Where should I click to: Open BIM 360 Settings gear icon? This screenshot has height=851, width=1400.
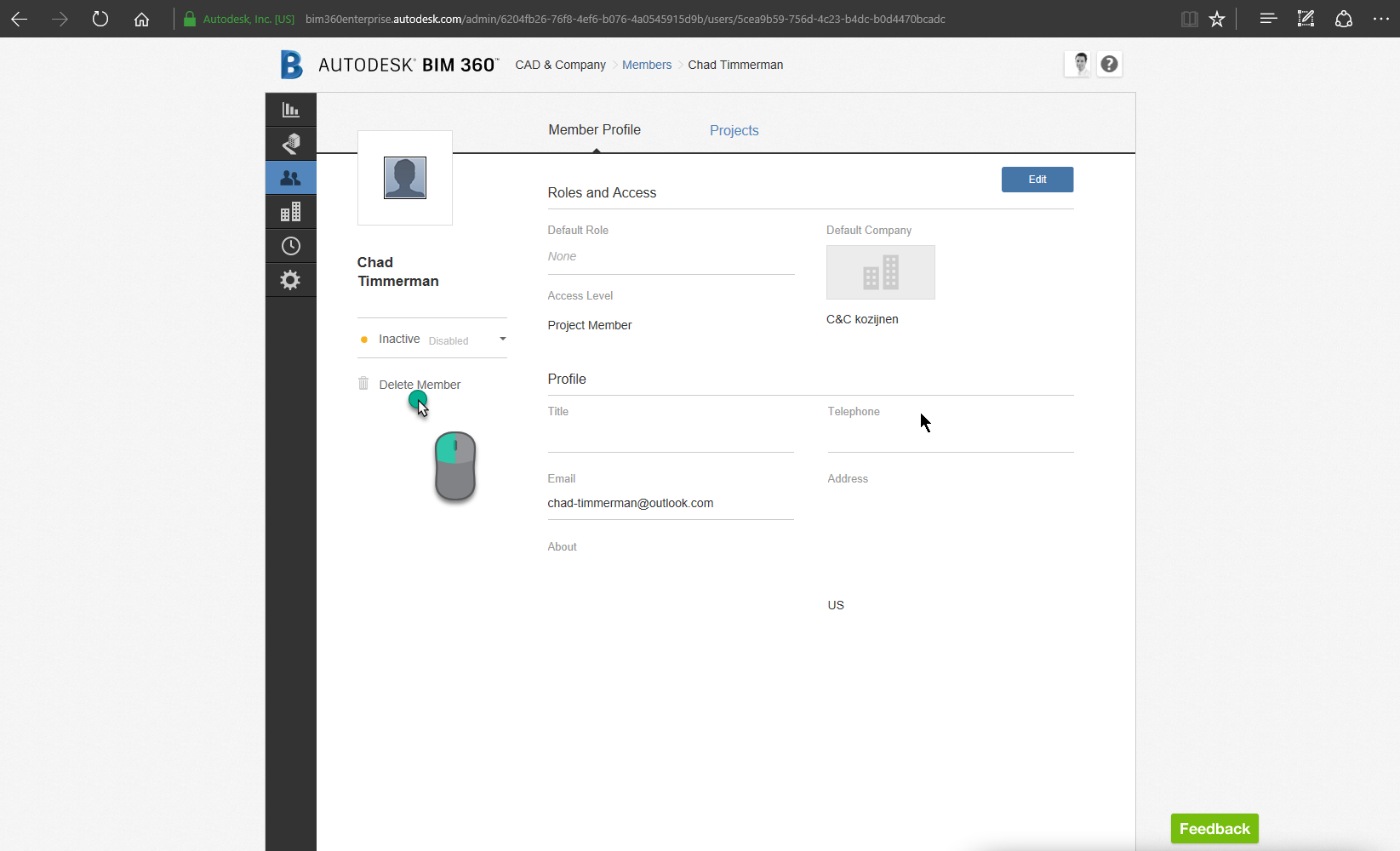290,279
